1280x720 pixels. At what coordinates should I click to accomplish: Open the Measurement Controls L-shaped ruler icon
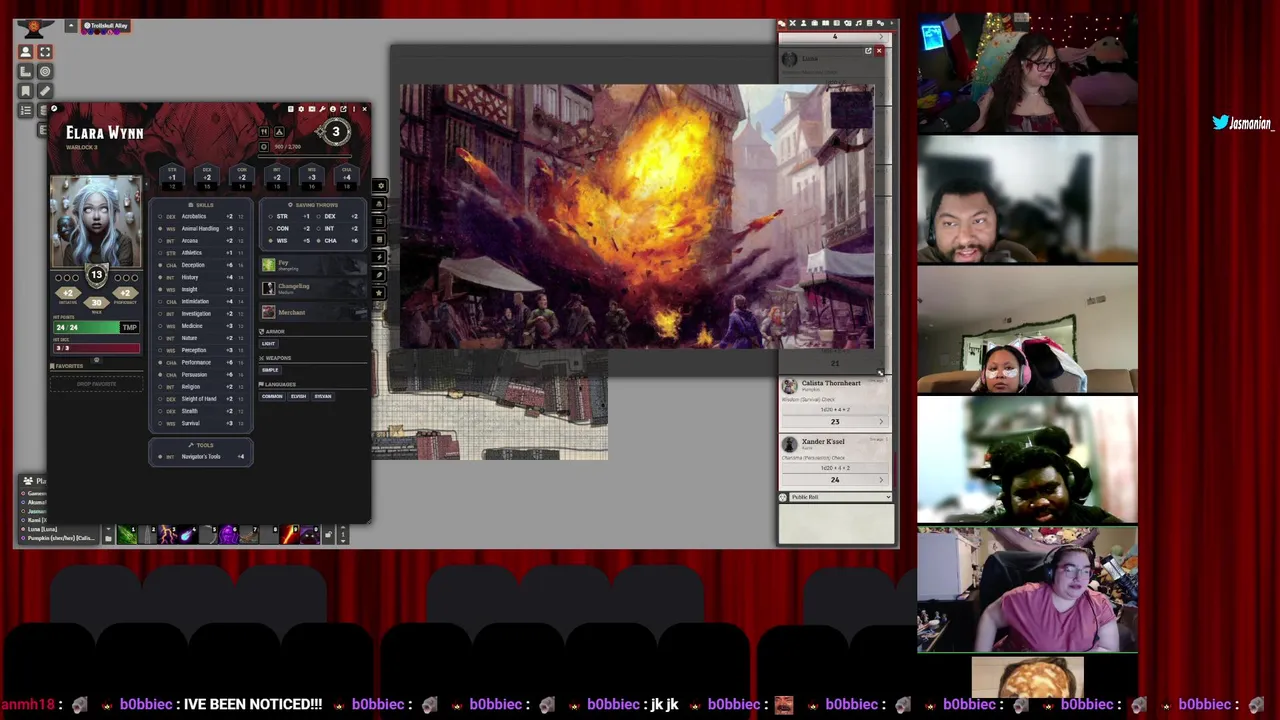[26, 72]
